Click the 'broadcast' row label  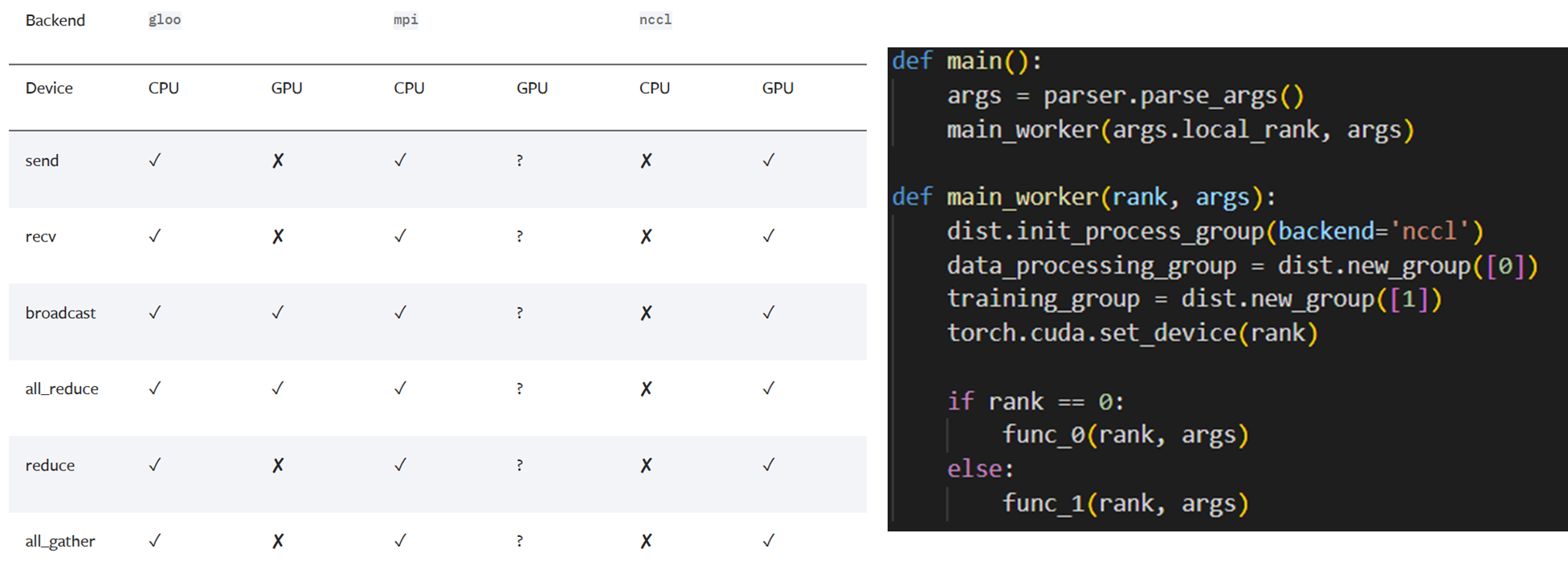(x=60, y=313)
